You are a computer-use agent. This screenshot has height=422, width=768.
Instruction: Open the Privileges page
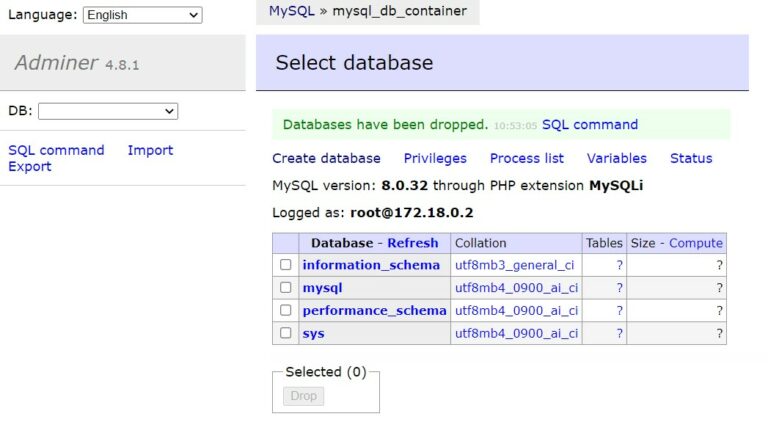(435, 159)
